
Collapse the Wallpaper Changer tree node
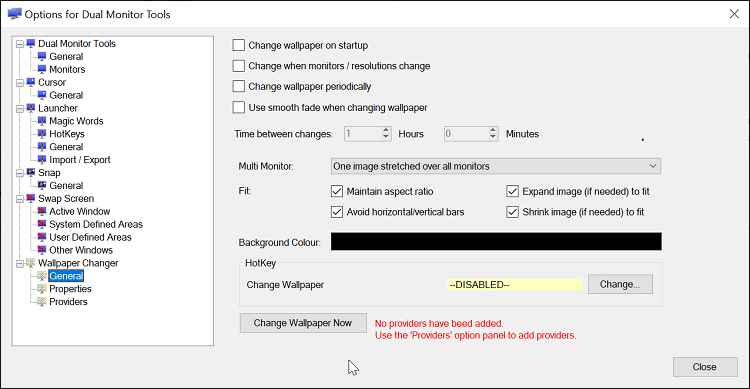point(20,264)
